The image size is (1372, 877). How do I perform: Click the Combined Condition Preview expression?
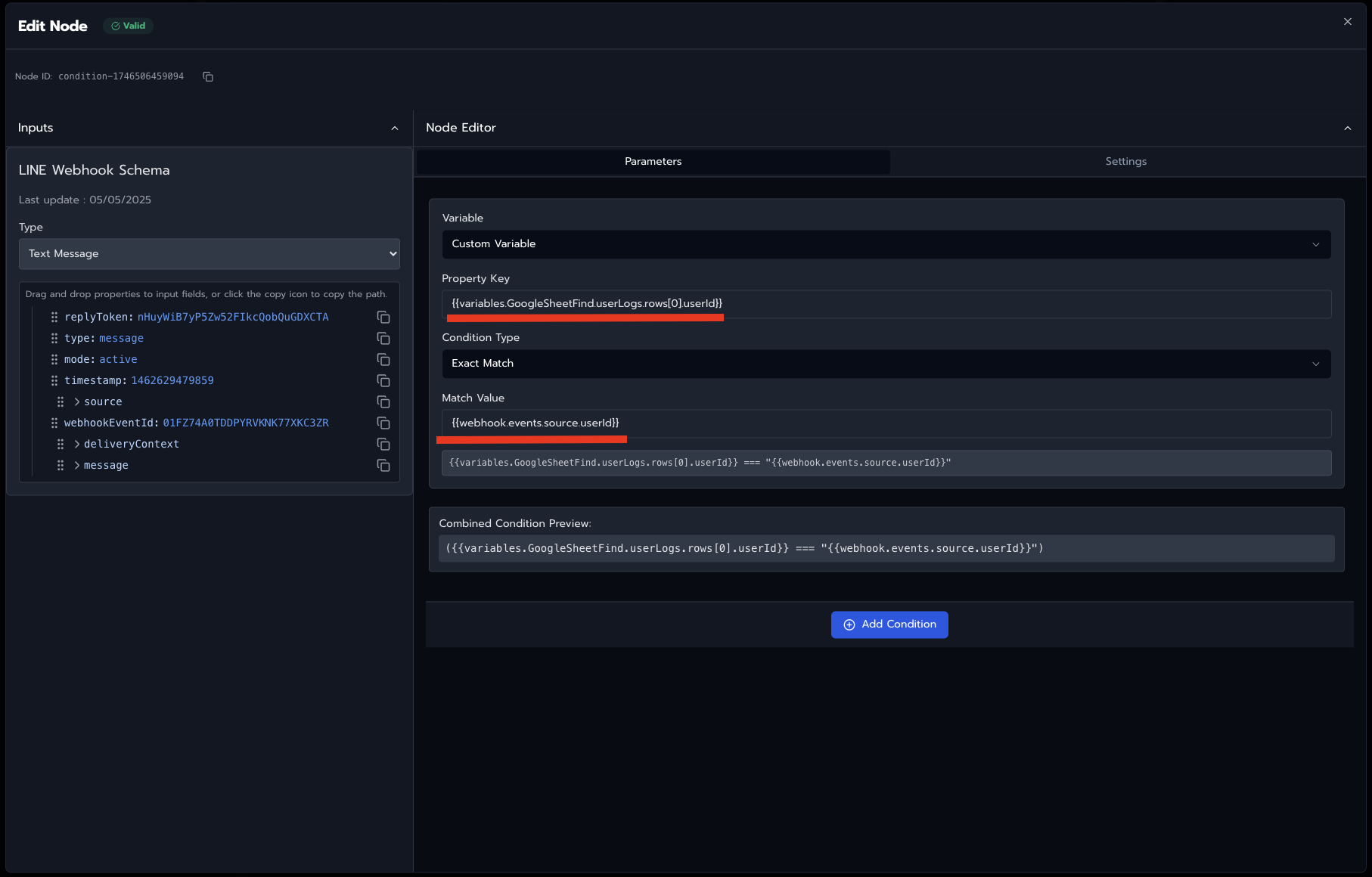pyautogui.click(x=886, y=549)
